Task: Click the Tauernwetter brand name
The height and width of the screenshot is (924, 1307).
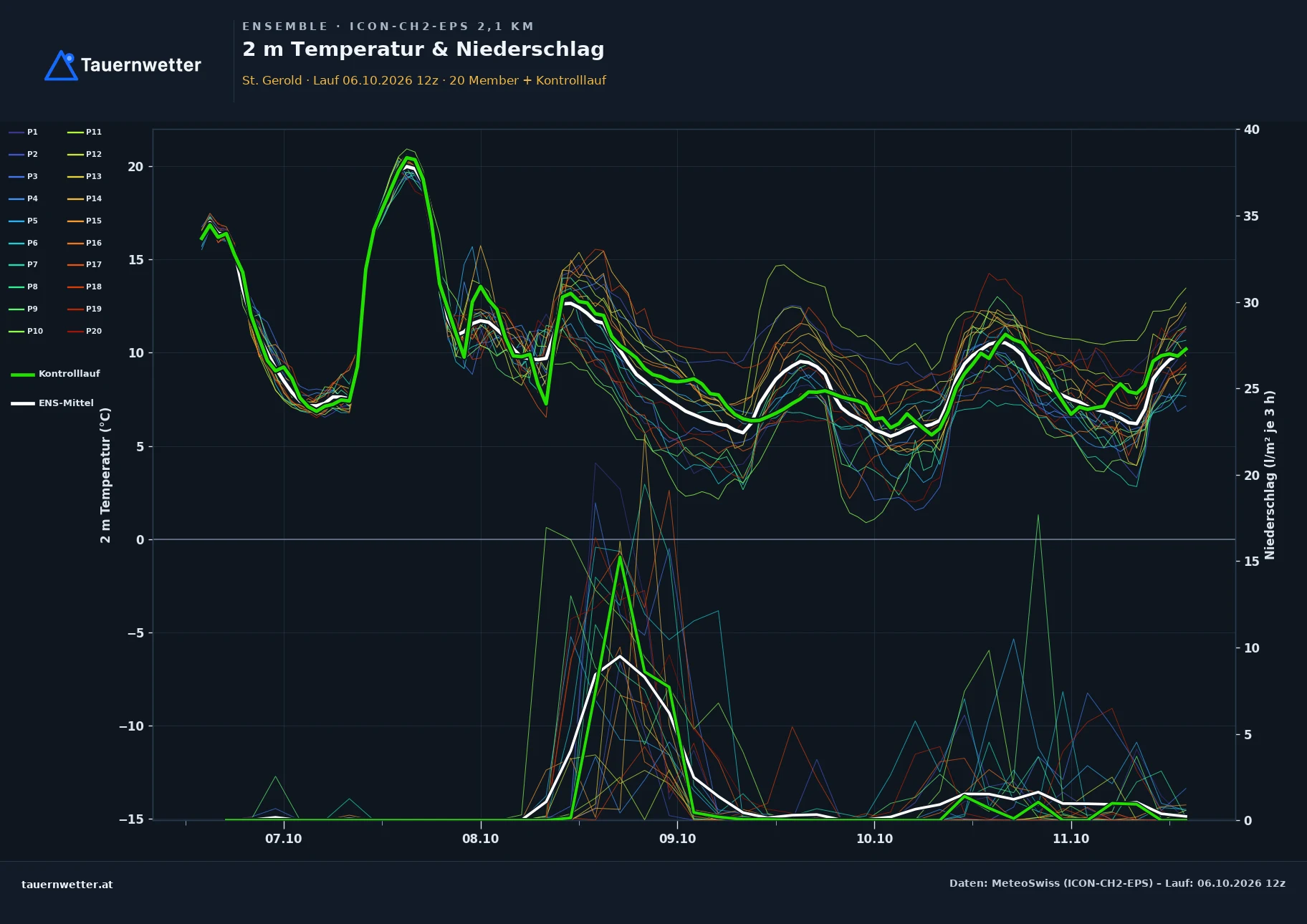Action: point(141,65)
